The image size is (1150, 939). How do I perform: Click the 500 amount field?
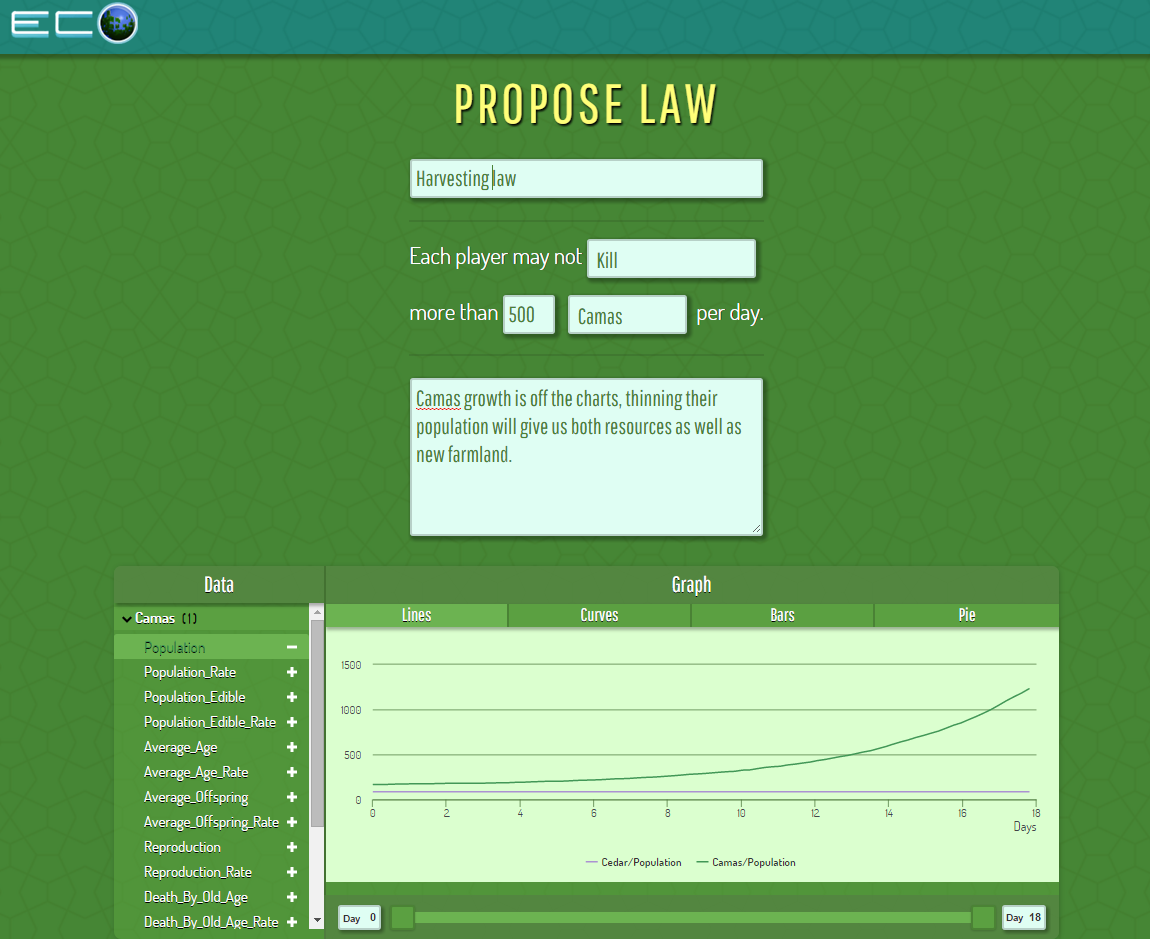[x=528, y=315]
